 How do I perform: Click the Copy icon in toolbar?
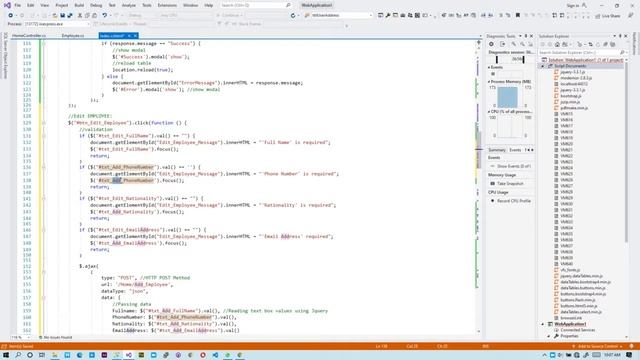pos(87,16)
